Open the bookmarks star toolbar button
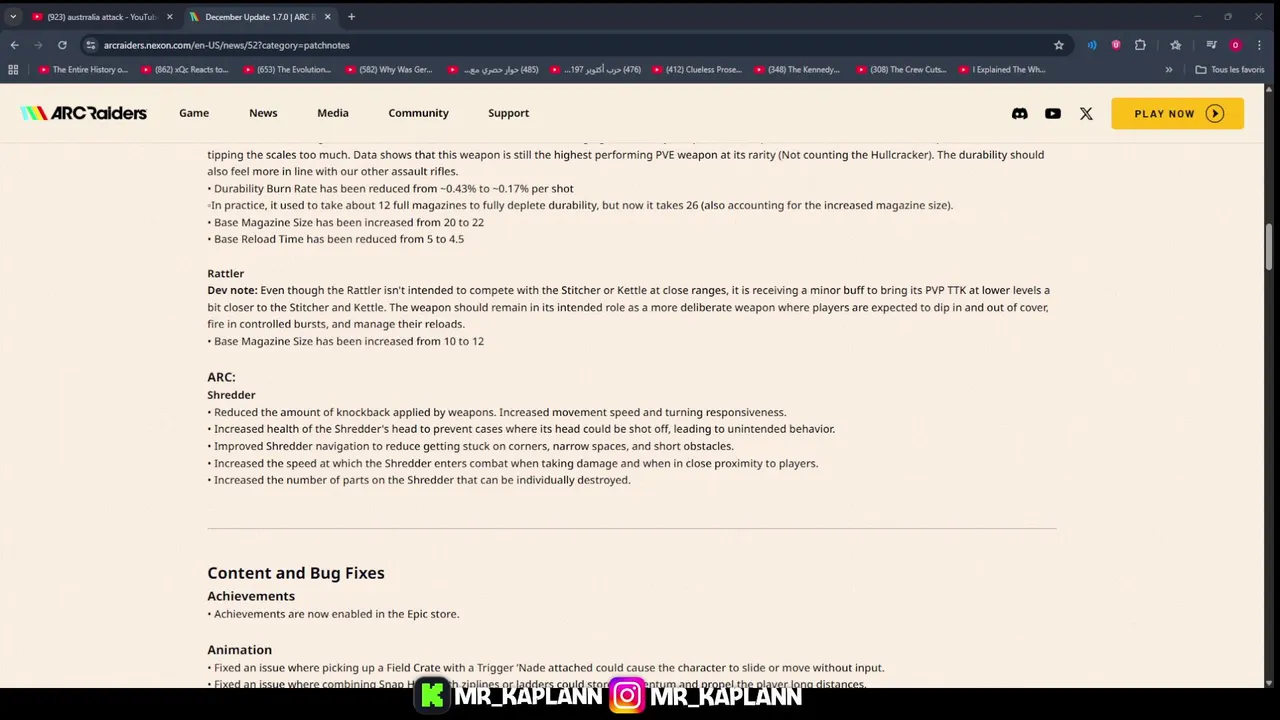The height and width of the screenshot is (720, 1280). 1176,45
